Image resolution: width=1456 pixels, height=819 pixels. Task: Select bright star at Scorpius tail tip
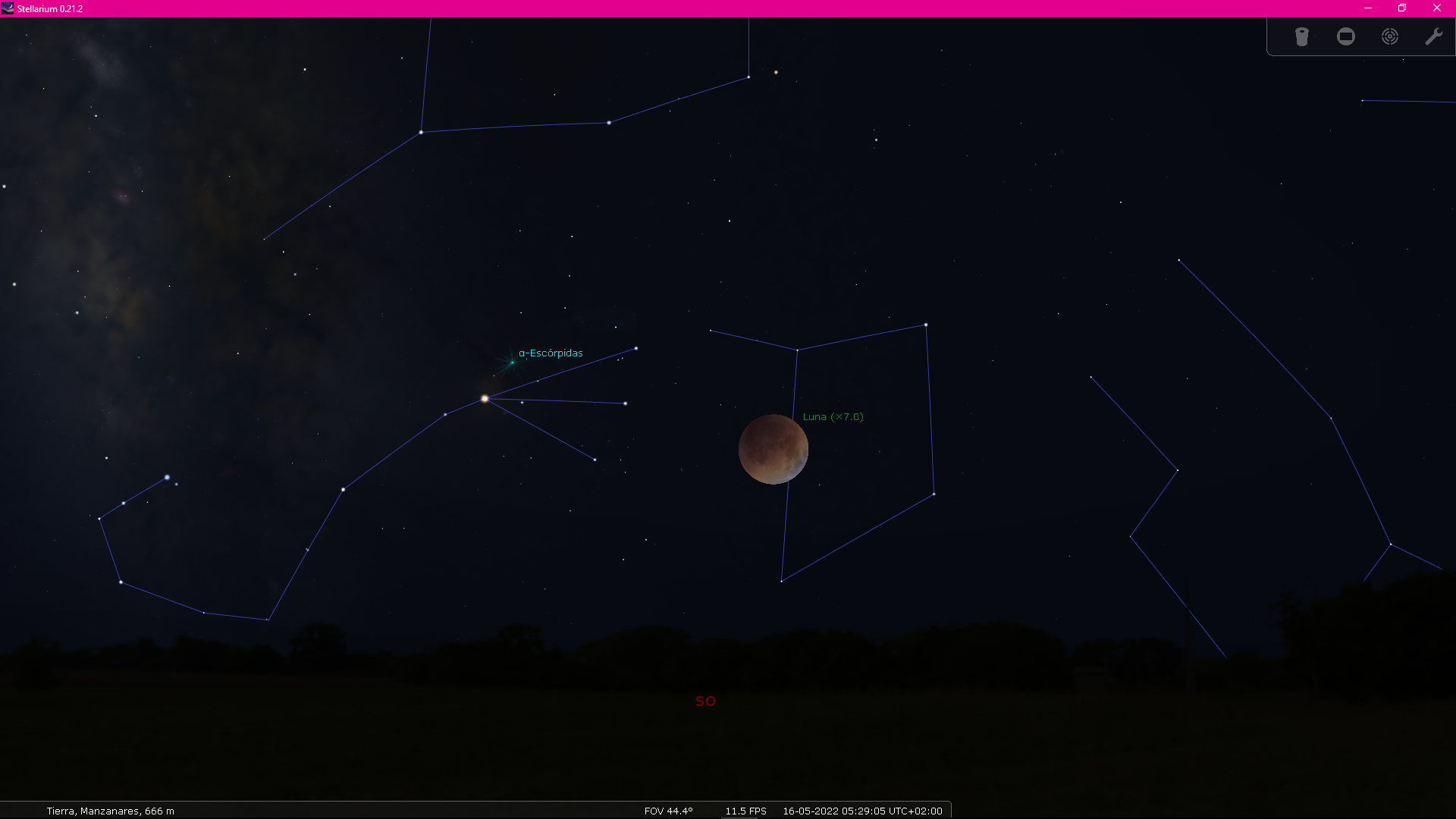pyautogui.click(x=167, y=477)
